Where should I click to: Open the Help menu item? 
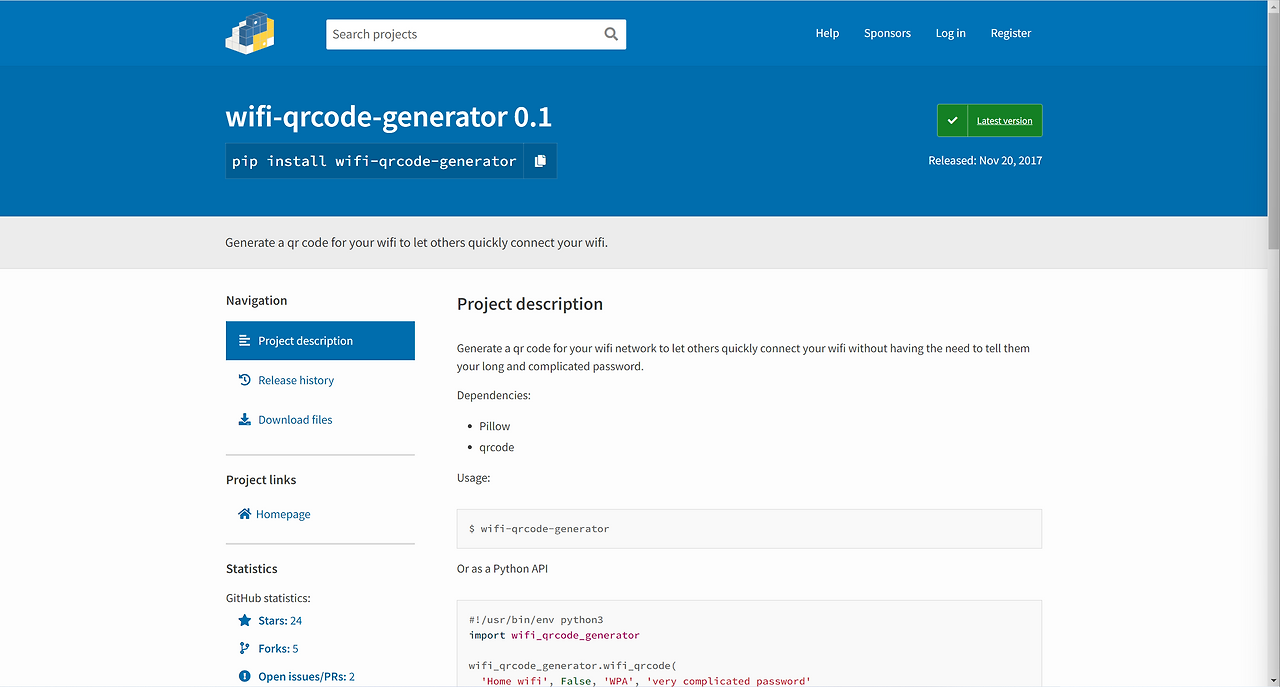click(827, 33)
